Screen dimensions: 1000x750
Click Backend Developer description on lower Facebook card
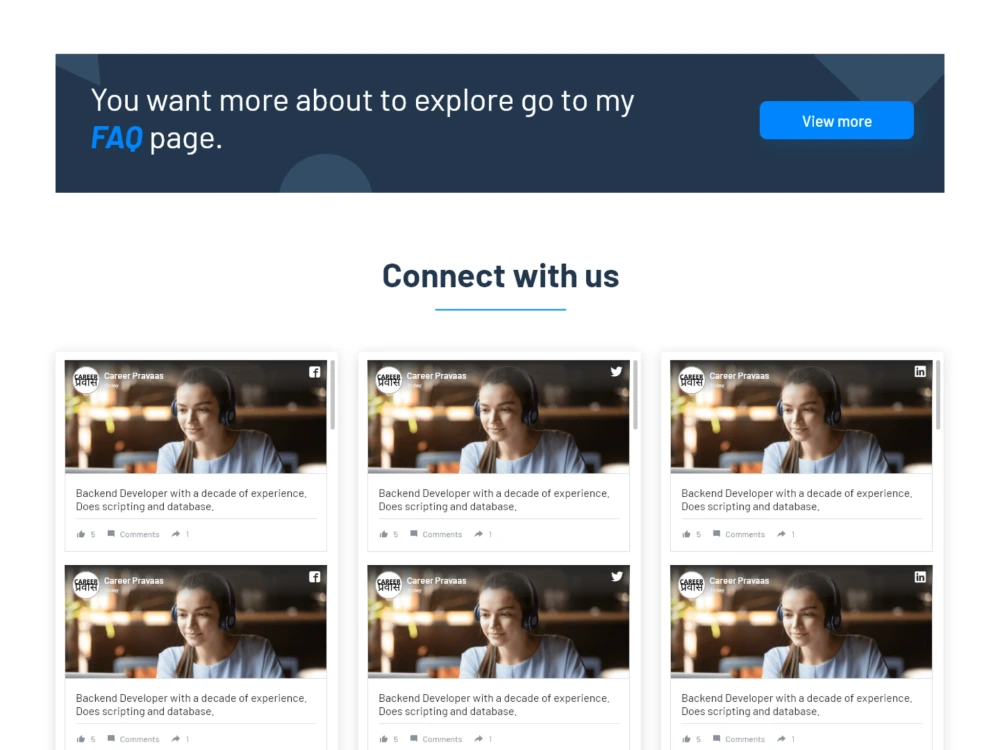(x=191, y=704)
